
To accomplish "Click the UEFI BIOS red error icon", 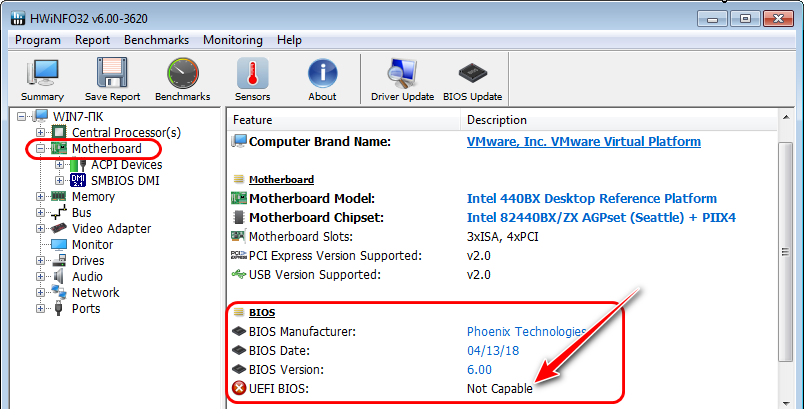I will click(239, 389).
